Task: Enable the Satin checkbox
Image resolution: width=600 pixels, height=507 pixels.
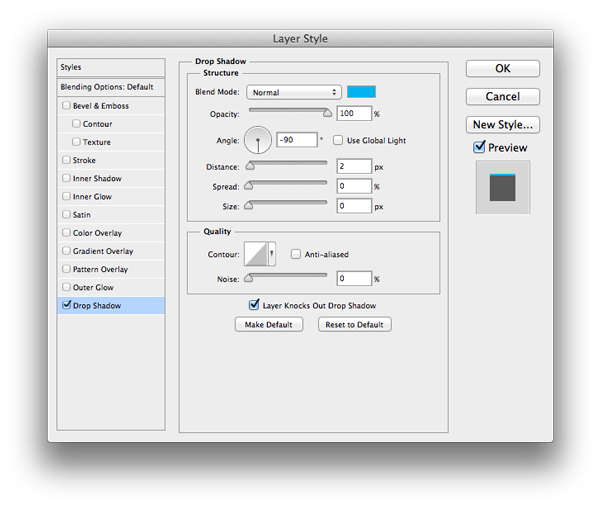Action: click(66, 214)
